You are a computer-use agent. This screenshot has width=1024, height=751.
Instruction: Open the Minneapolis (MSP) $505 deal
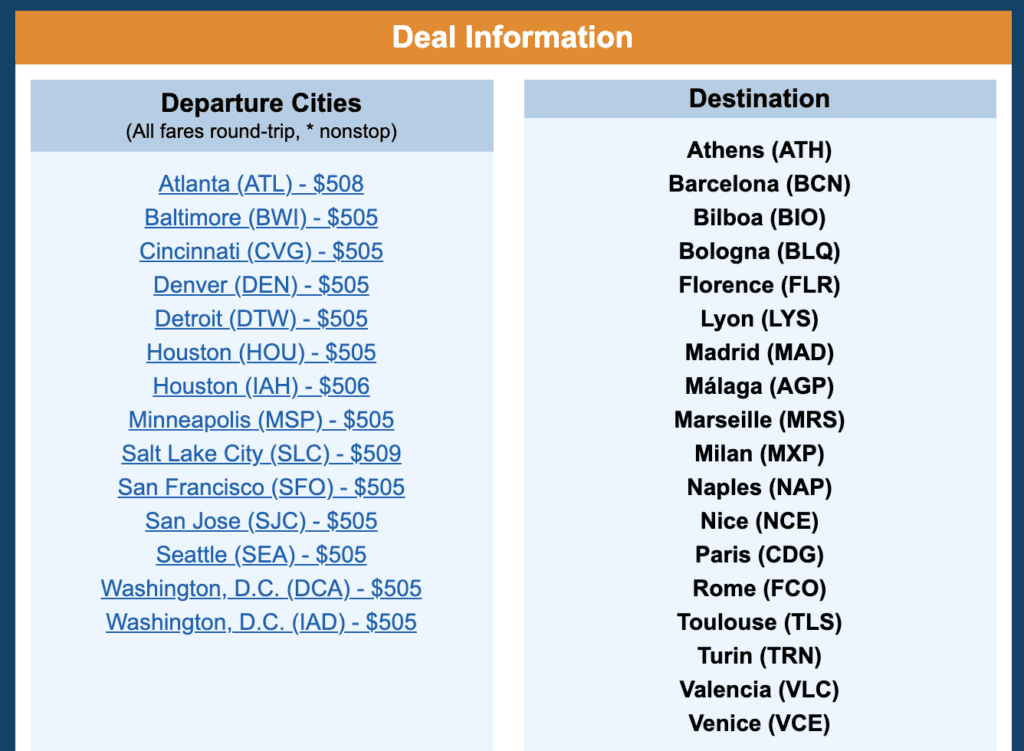[x=261, y=420]
